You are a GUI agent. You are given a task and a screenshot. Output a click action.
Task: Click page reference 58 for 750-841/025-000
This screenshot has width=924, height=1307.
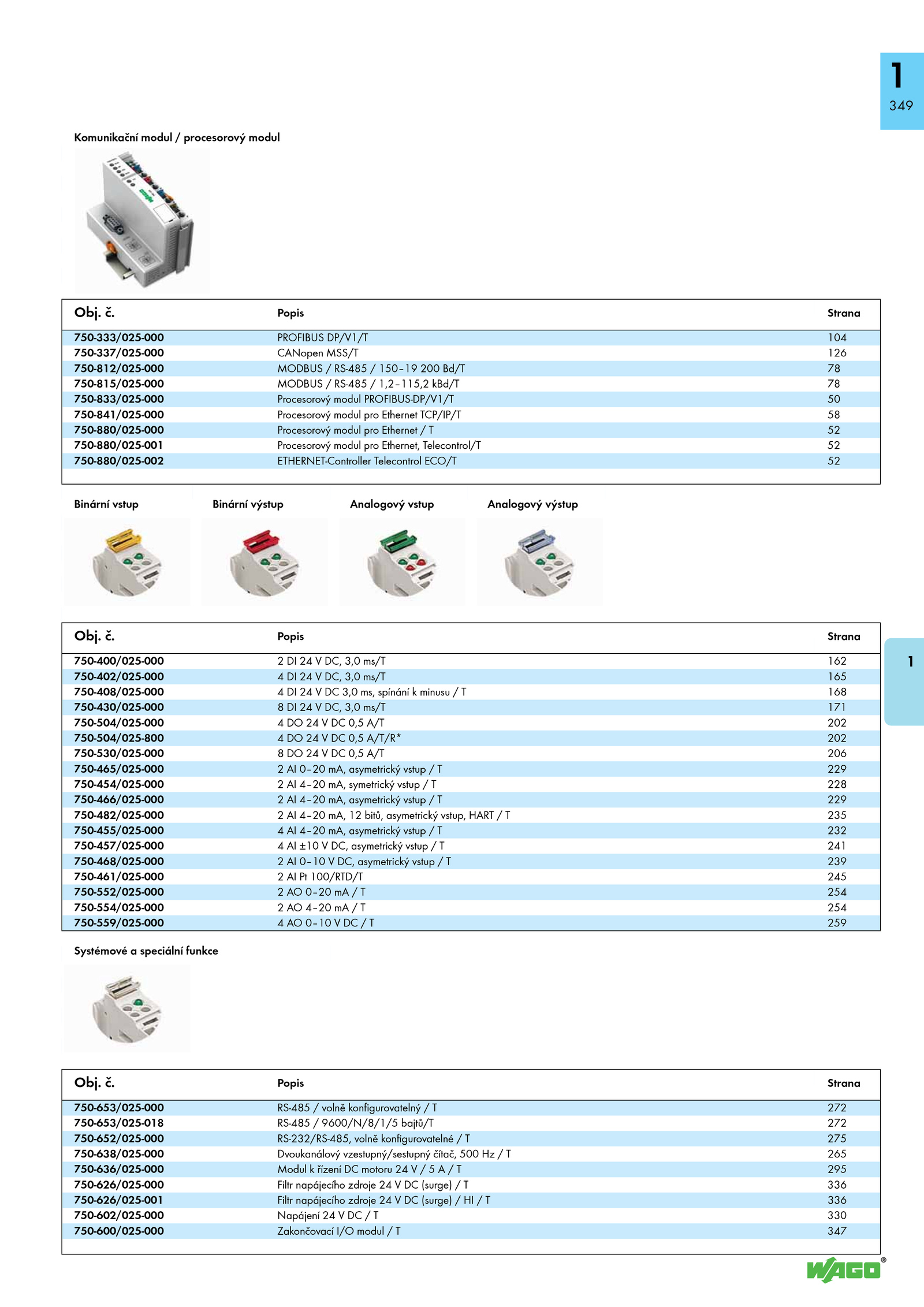[x=834, y=415]
